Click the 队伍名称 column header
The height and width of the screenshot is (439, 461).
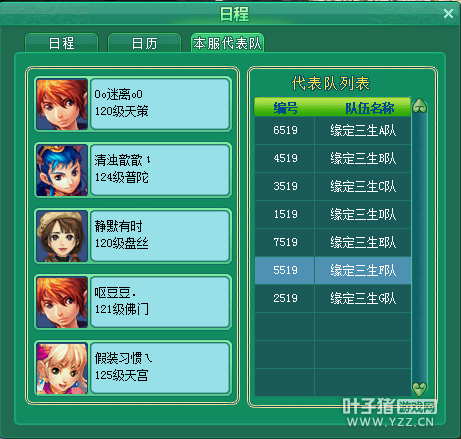pyautogui.click(x=369, y=108)
